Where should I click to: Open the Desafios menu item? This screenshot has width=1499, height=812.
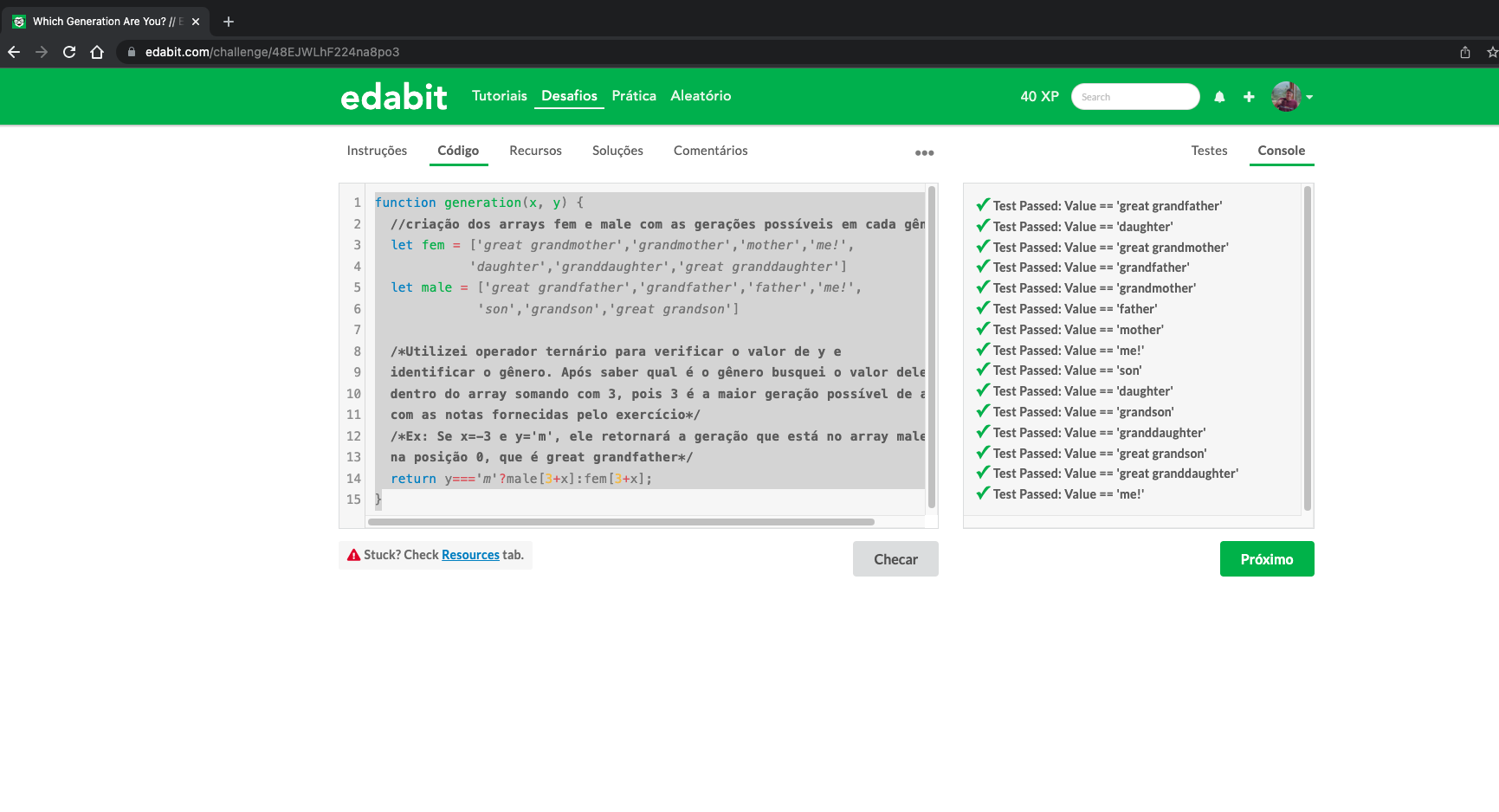coord(568,95)
